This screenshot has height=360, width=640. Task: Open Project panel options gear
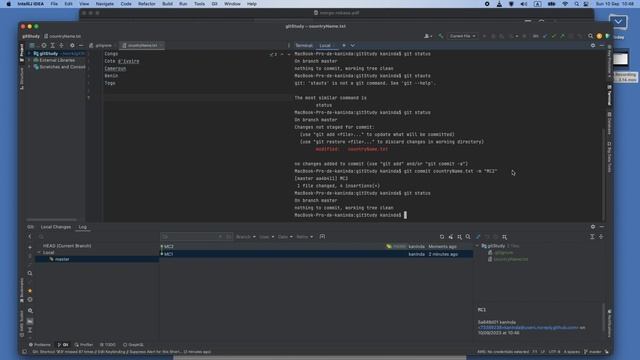point(72,45)
